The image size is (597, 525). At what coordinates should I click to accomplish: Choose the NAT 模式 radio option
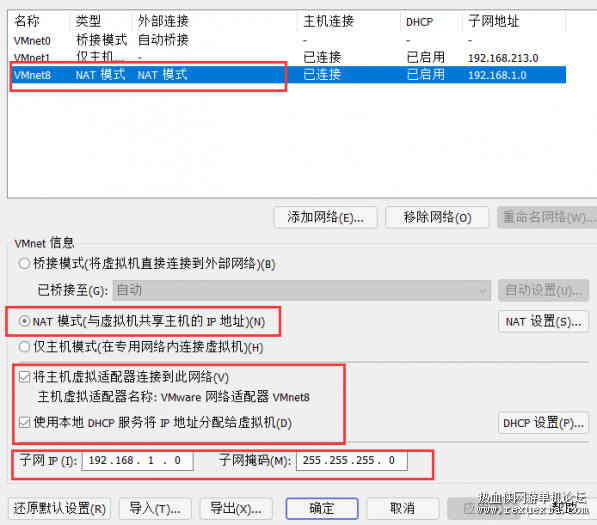24,321
